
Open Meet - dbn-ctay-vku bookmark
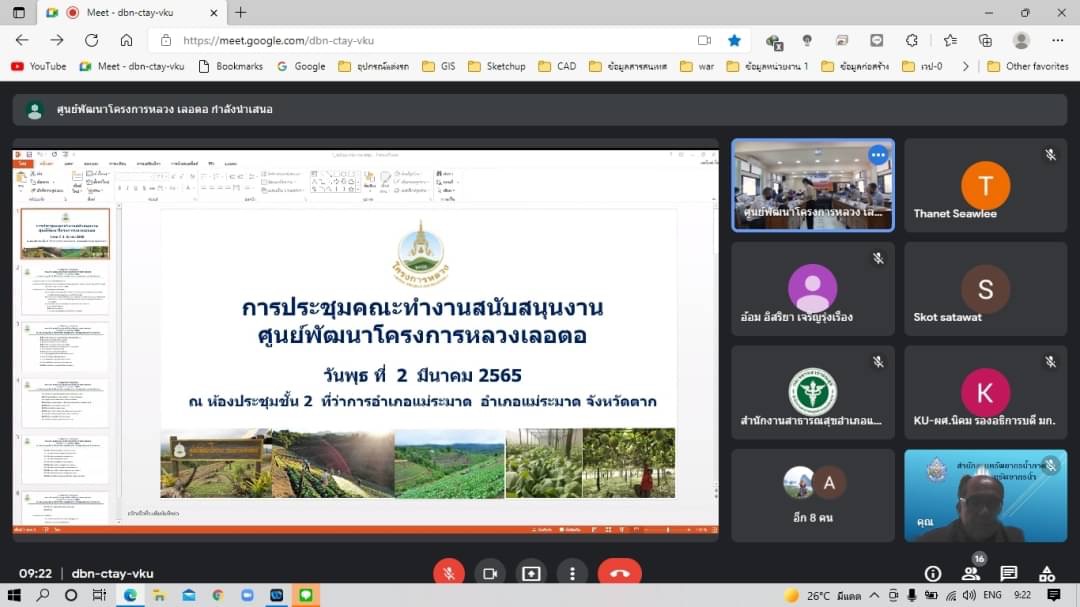132,66
